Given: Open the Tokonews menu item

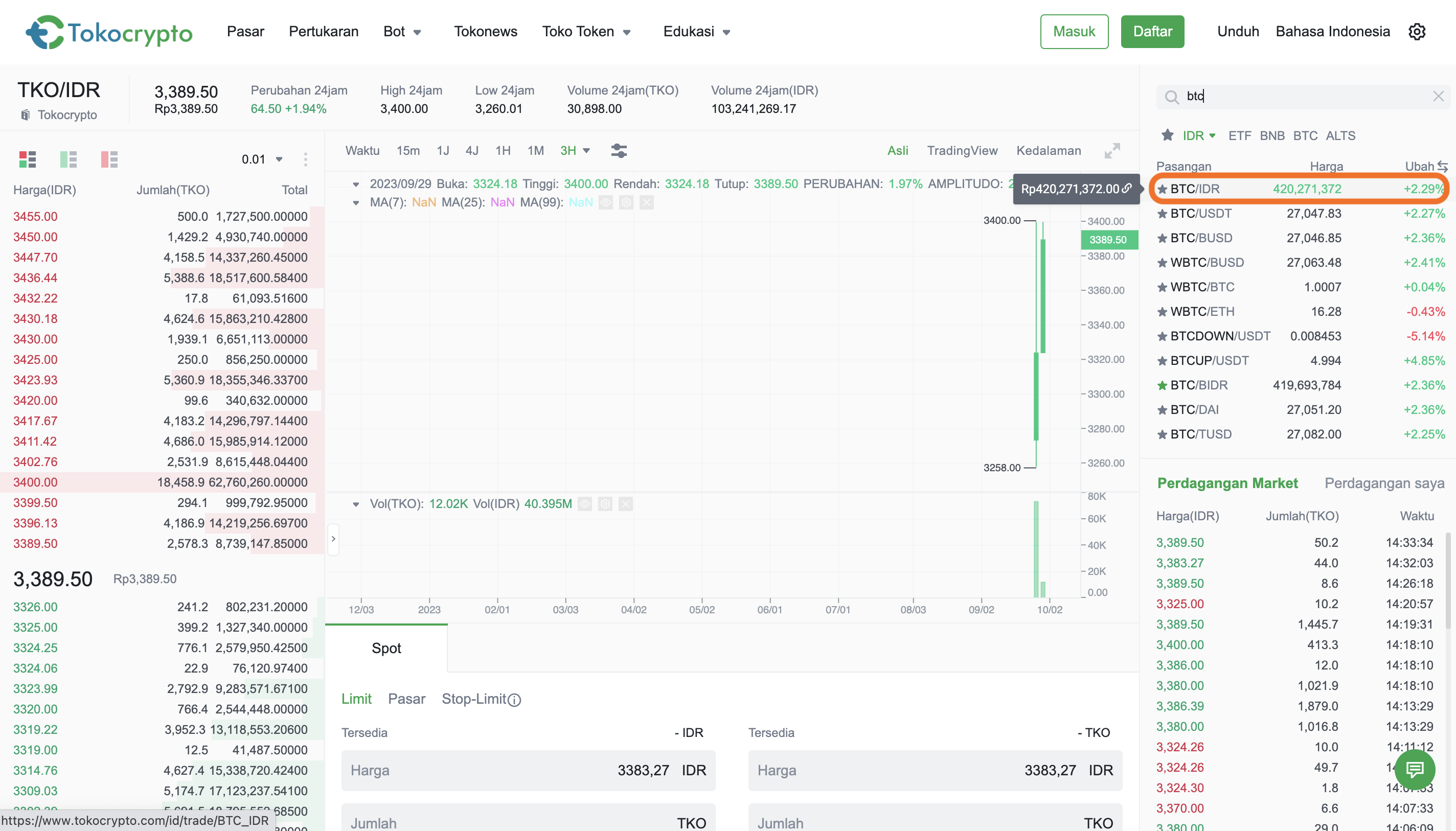Looking at the screenshot, I should (x=485, y=31).
